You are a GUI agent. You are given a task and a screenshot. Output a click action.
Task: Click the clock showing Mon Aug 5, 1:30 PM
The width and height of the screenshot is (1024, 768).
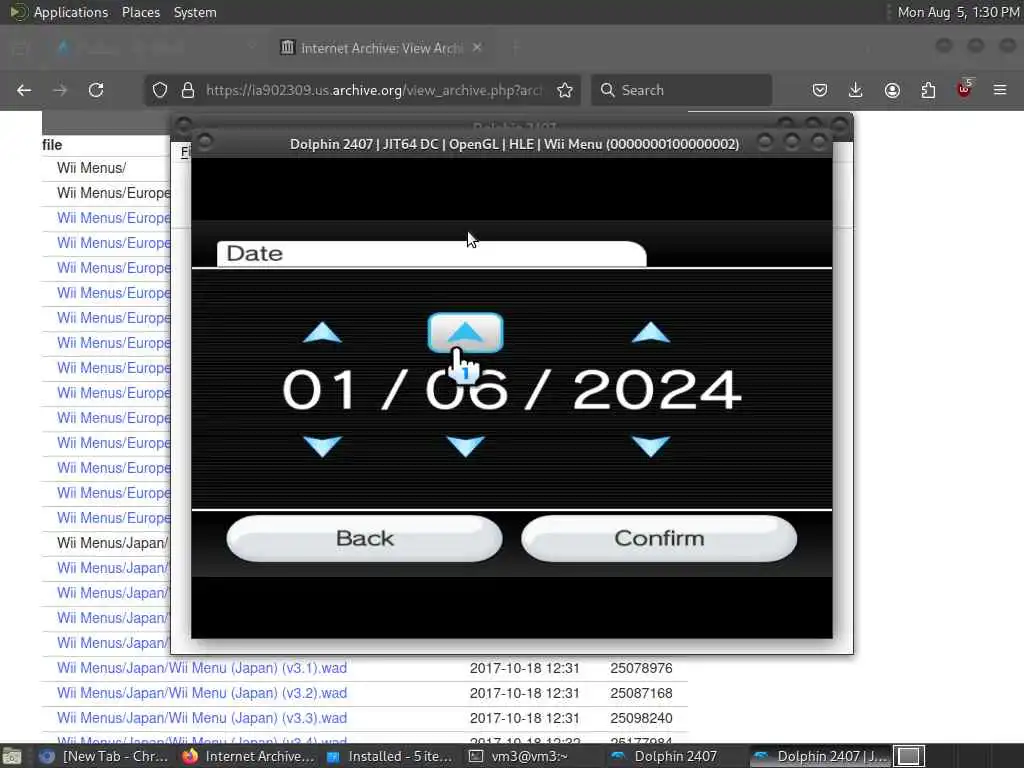(x=958, y=12)
